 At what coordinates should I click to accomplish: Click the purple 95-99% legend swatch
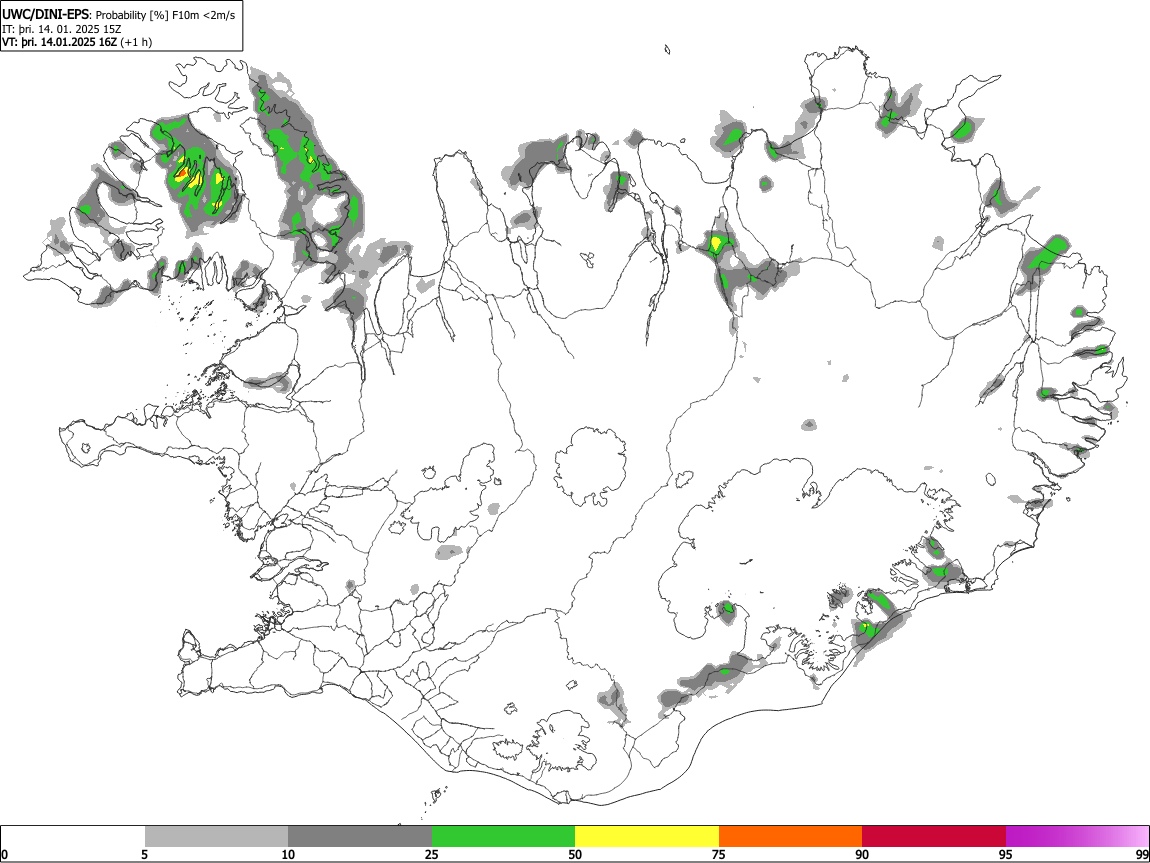pyautogui.click(x=1077, y=837)
